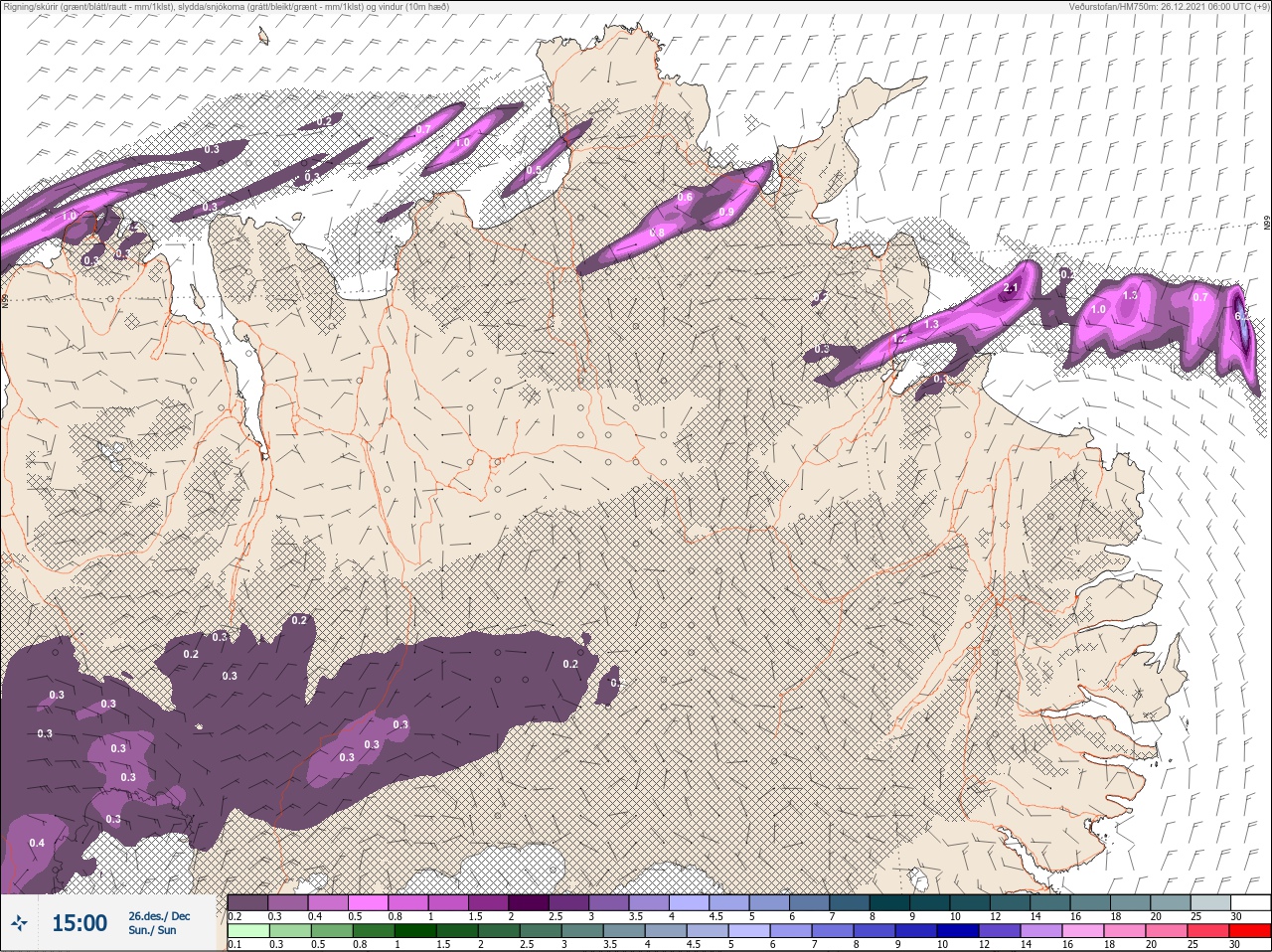Click the 1.2 precipitation value on map
The width and height of the screenshot is (1272, 952).
click(900, 339)
